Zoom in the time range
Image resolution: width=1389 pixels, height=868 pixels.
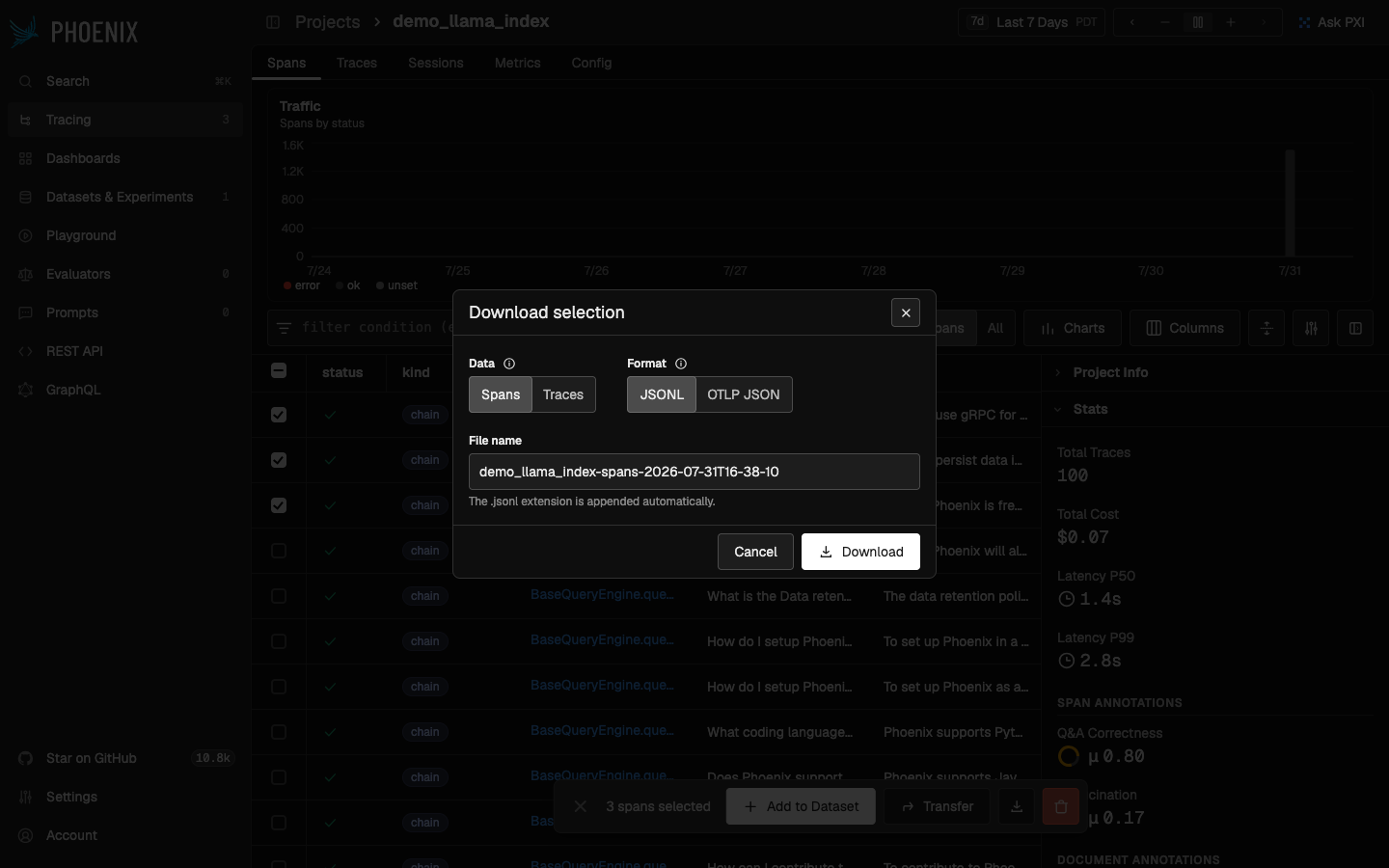[x=1231, y=22]
